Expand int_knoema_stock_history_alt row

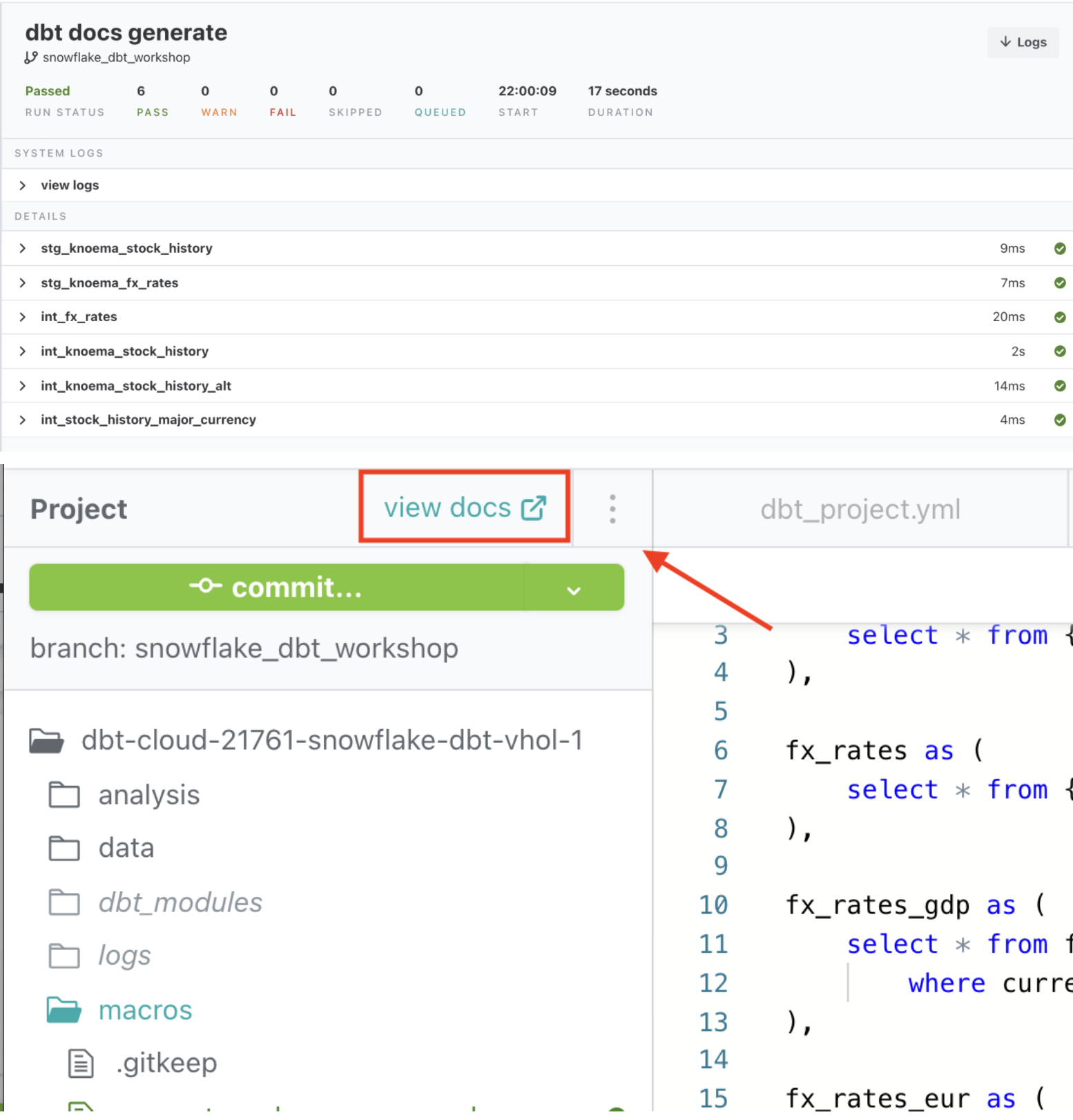23,386
